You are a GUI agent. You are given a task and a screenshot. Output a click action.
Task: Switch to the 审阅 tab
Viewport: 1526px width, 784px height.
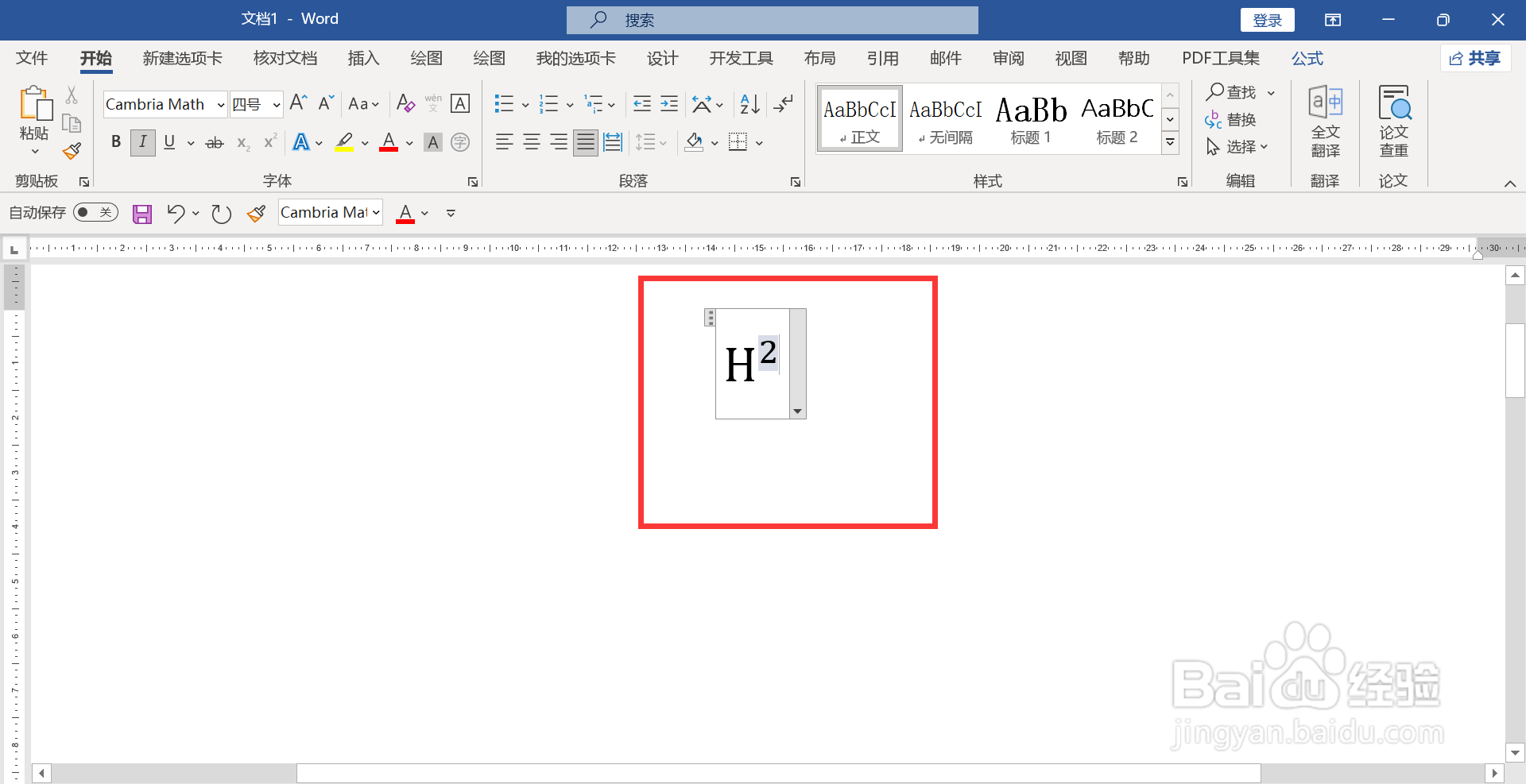point(1008,58)
